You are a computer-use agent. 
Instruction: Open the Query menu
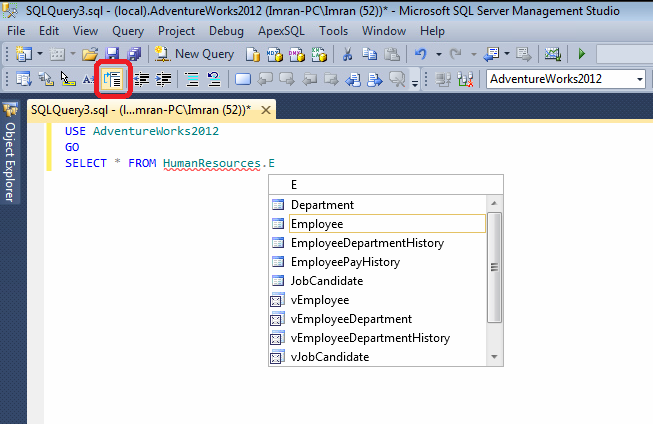[127, 31]
